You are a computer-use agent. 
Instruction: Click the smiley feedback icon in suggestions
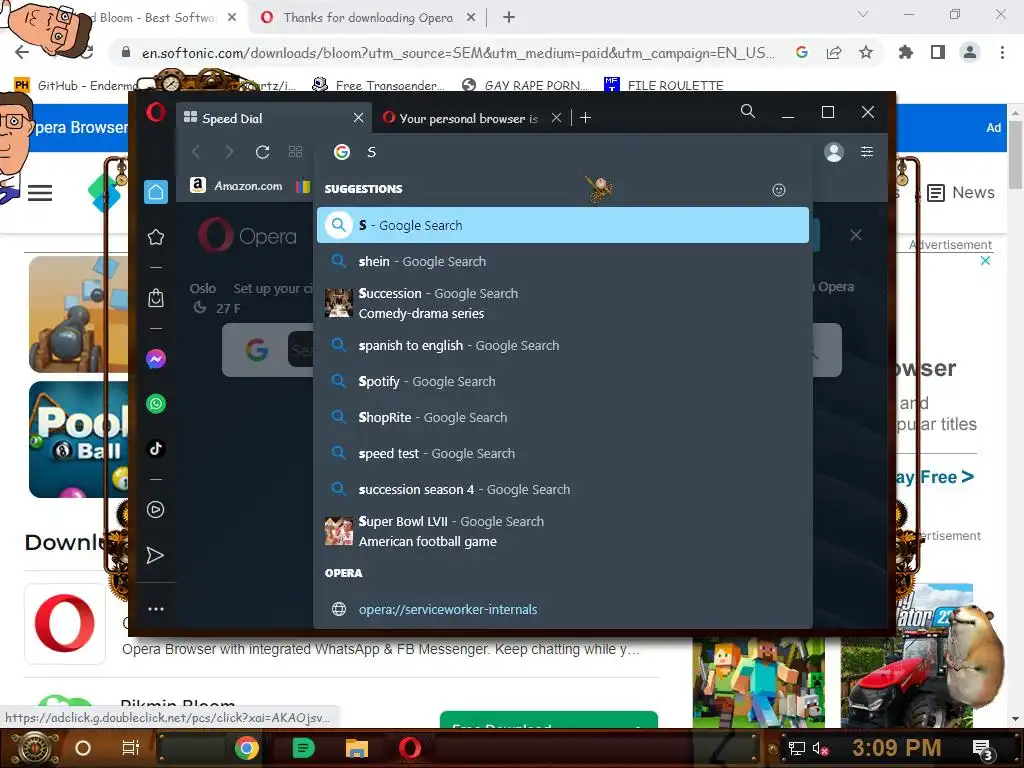pyautogui.click(x=778, y=190)
